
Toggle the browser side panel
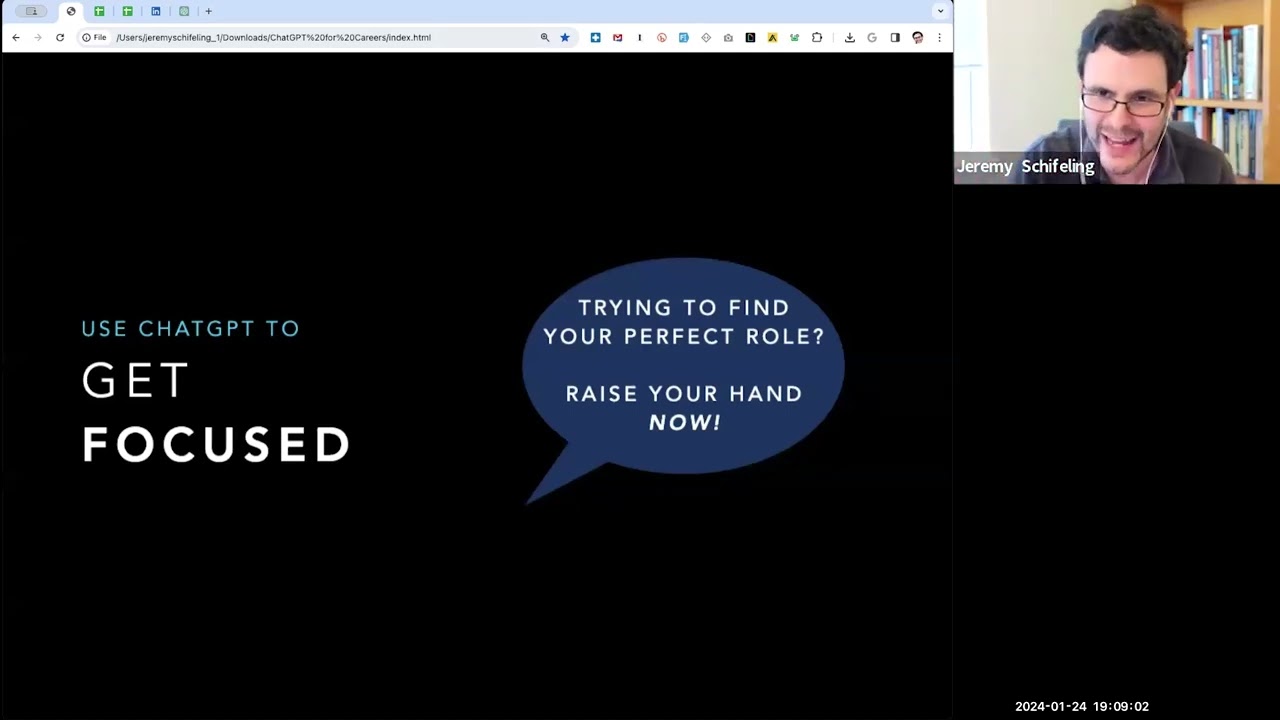point(895,37)
